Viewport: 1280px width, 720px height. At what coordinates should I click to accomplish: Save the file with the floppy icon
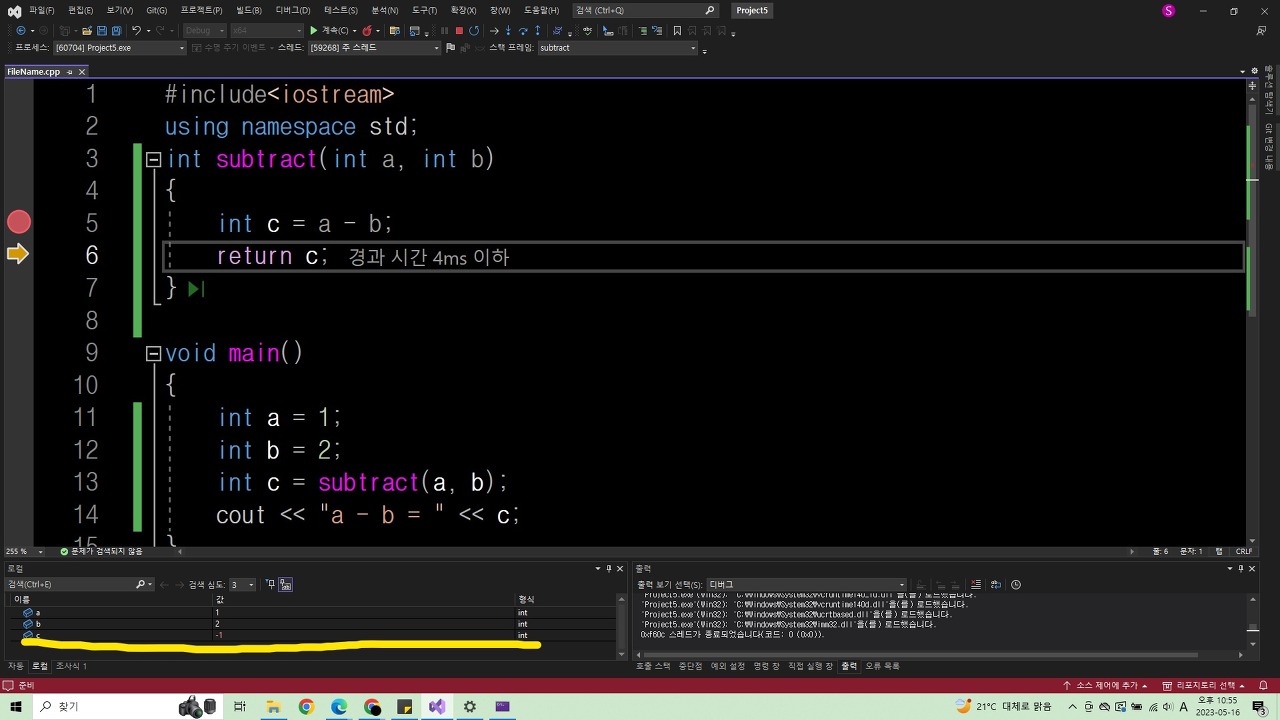point(102,30)
